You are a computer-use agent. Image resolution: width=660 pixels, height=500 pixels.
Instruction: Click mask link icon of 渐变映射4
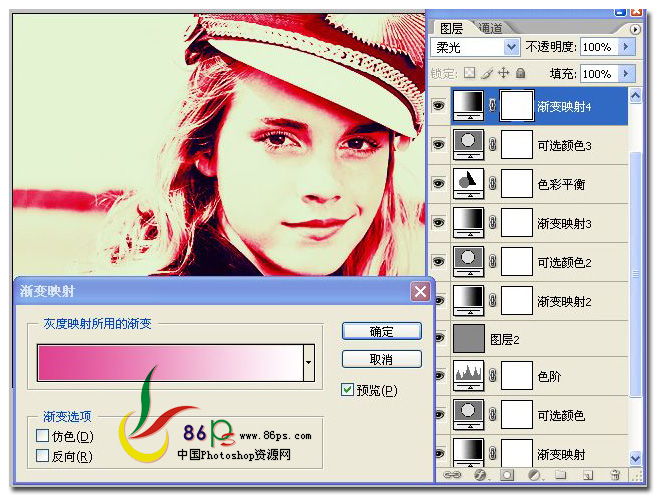point(492,105)
